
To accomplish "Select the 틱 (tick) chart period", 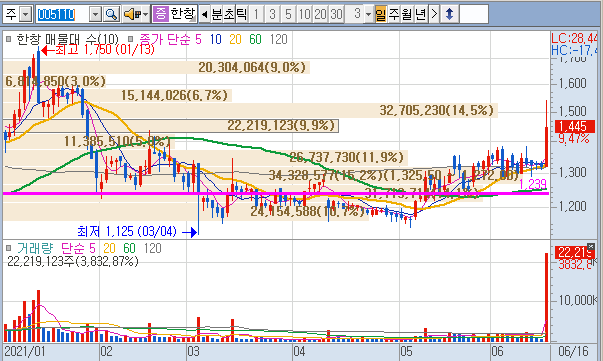I will tap(242, 14).
